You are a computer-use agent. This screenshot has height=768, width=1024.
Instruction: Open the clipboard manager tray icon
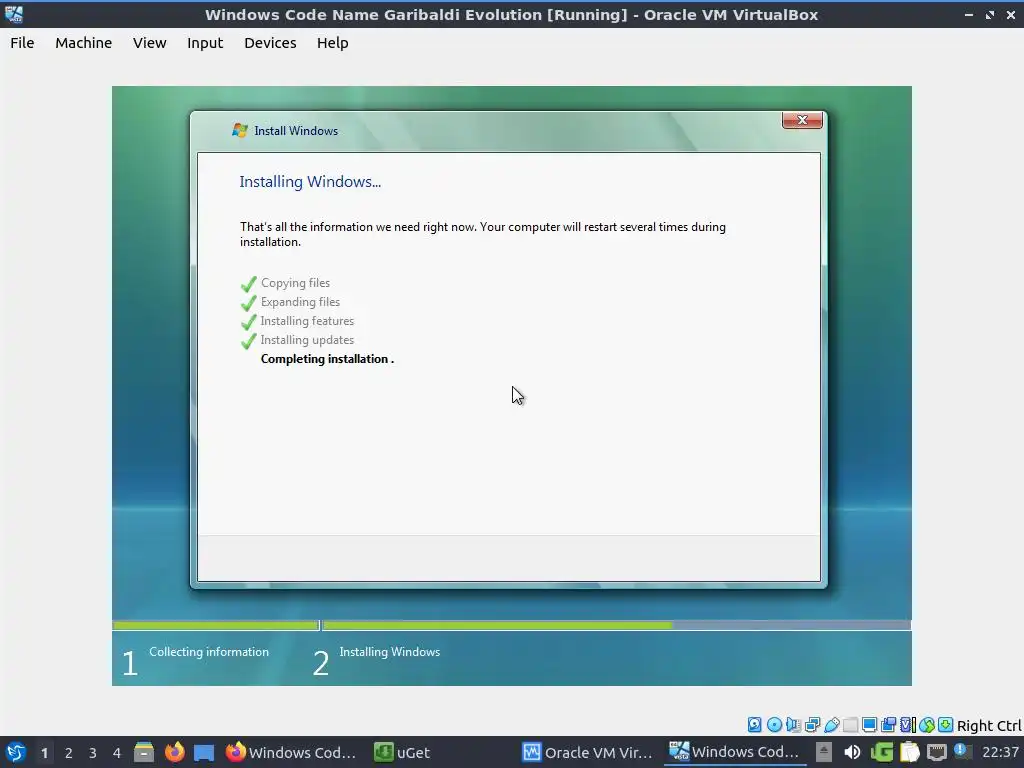coord(909,752)
